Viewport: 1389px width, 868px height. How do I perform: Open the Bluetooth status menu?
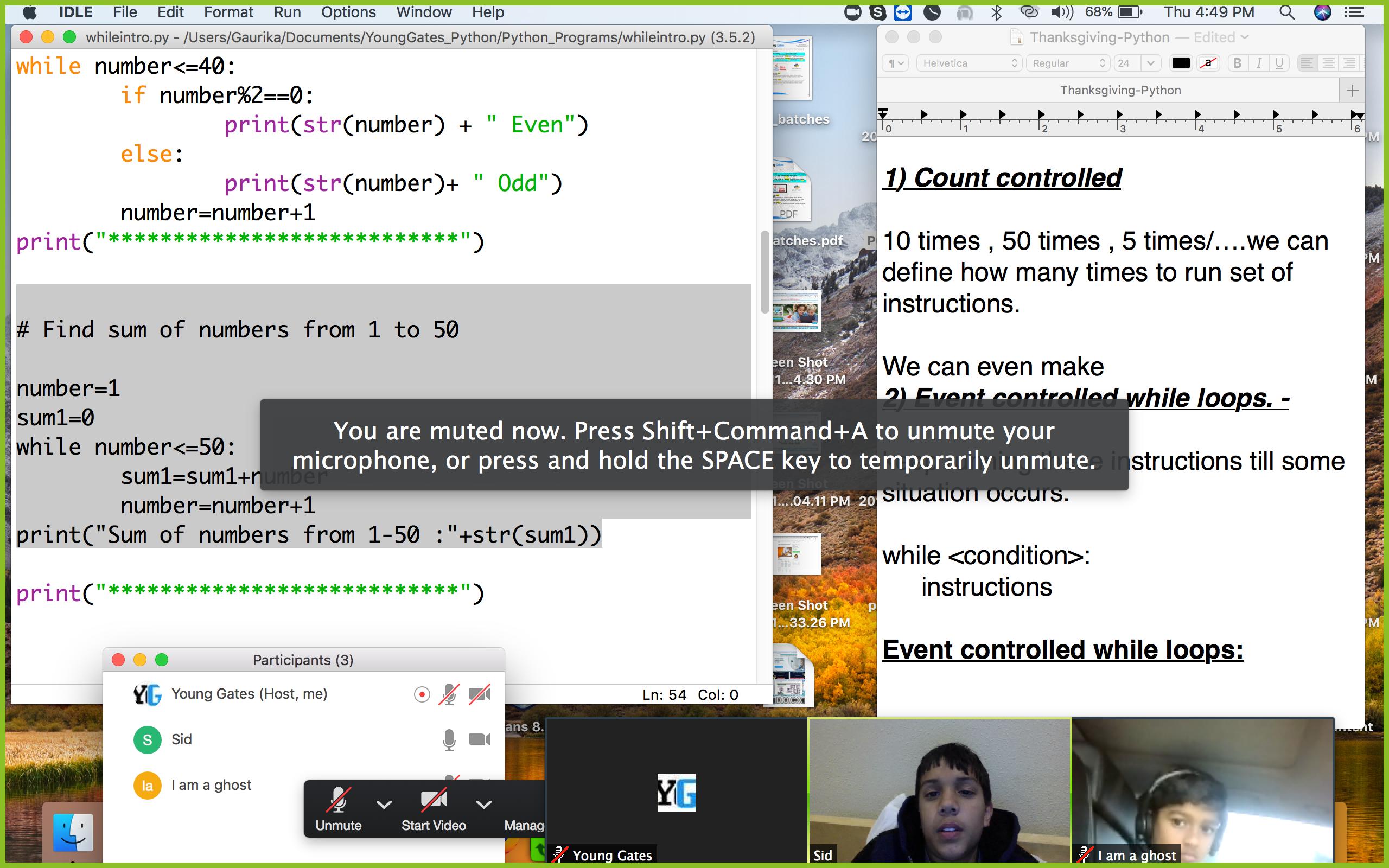[997, 12]
